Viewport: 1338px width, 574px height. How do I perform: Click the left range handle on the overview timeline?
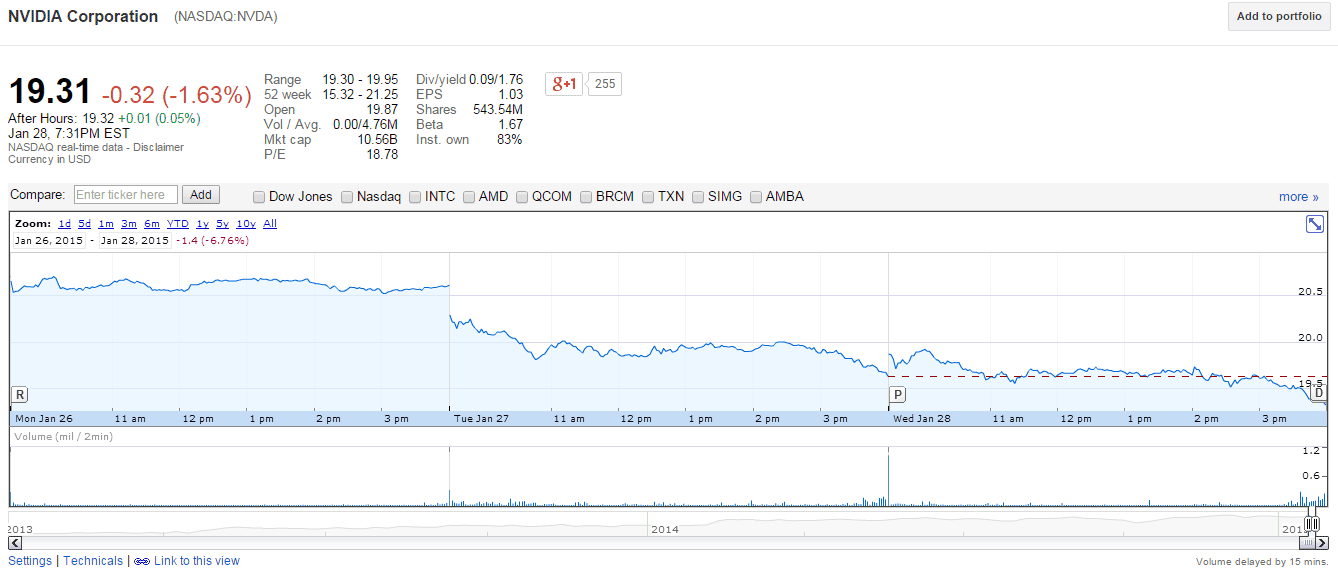(1308, 523)
